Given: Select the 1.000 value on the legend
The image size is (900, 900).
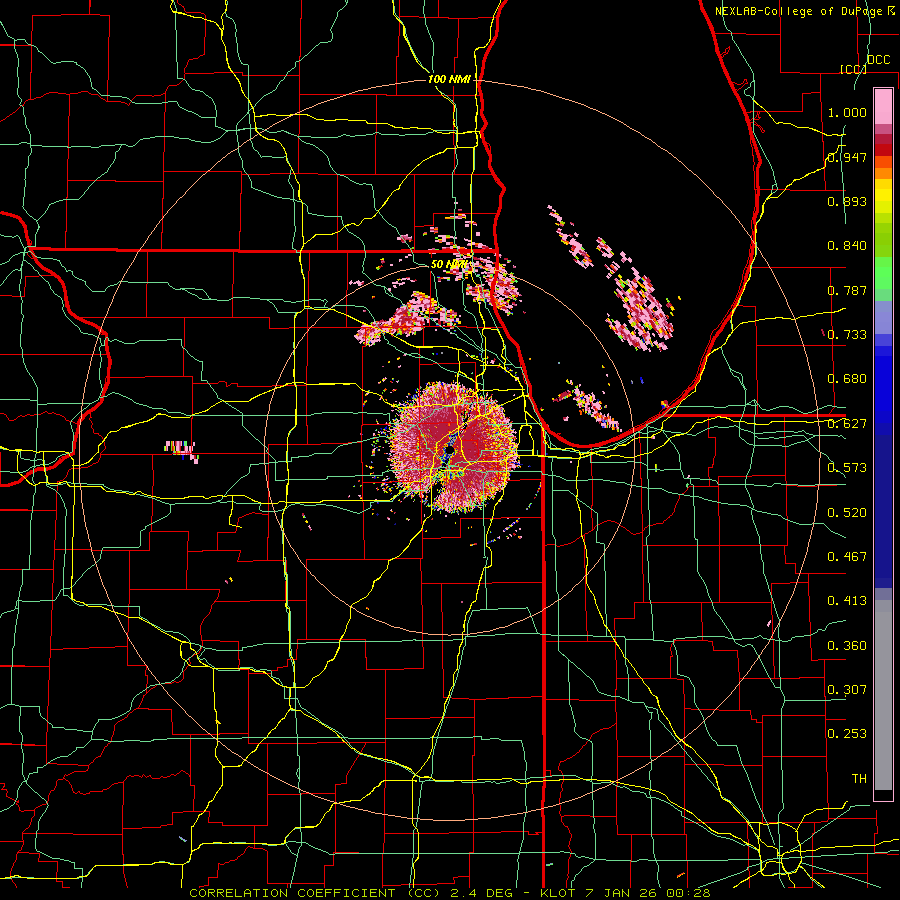Looking at the screenshot, I should pos(847,112).
